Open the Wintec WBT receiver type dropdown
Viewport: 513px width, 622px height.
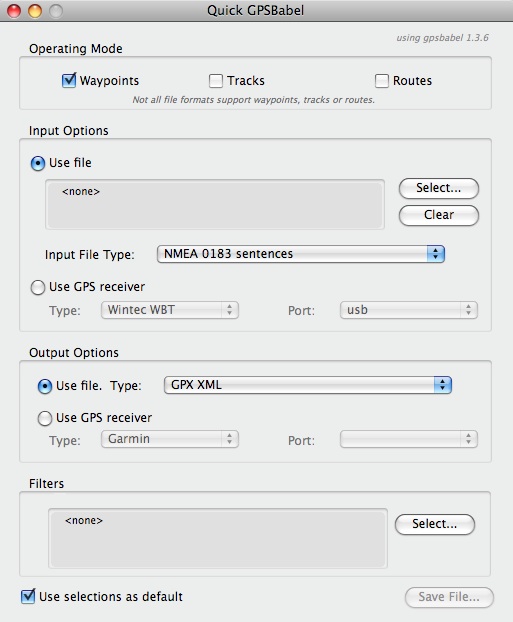[170, 310]
